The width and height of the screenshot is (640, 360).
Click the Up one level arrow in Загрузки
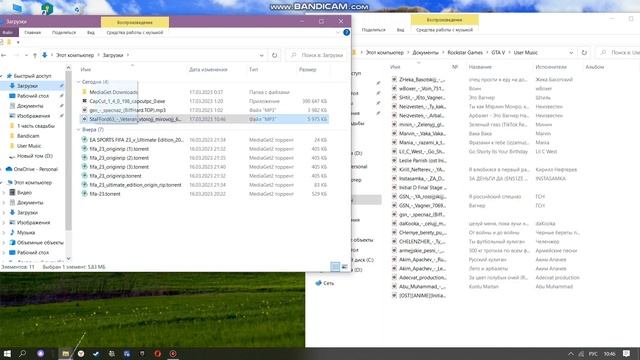35,55
